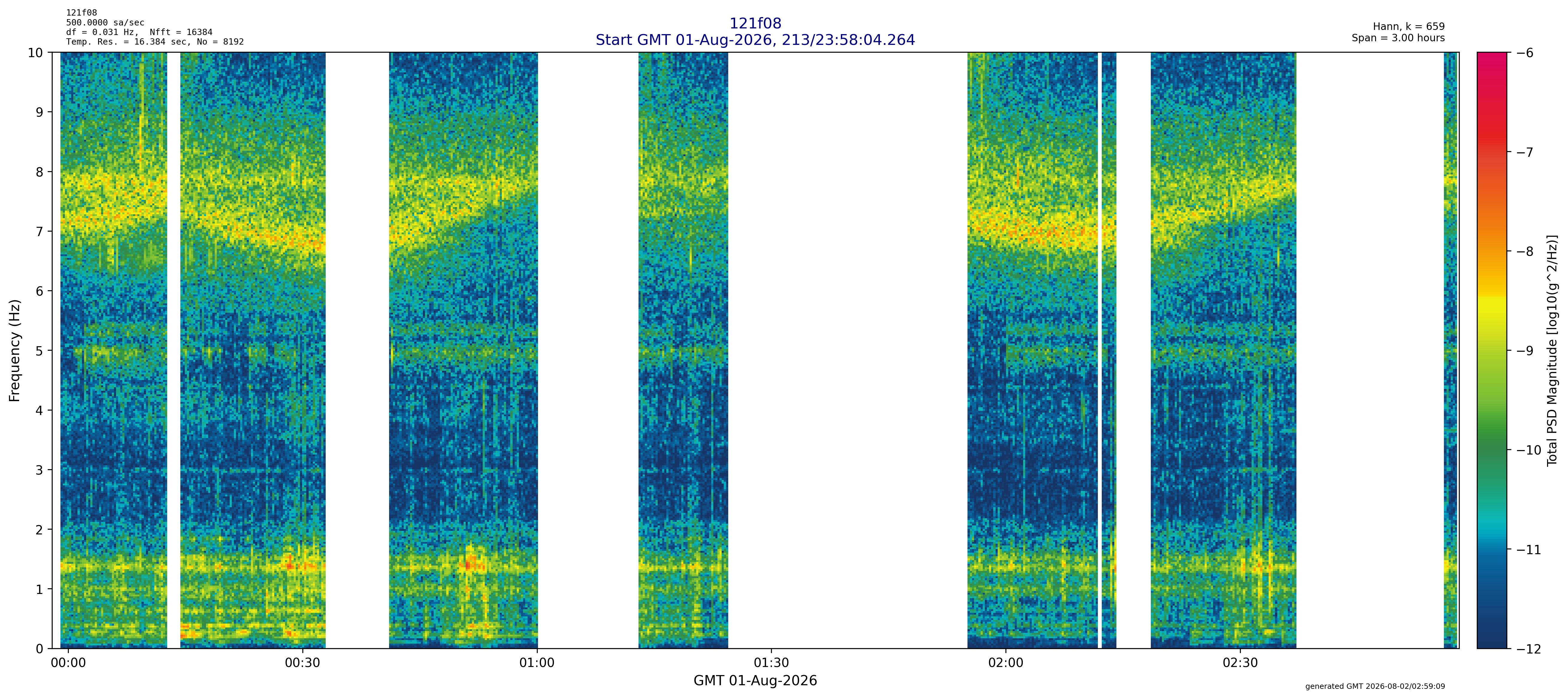This screenshot has height=699, width=1568.
Task: Click the frequency axis tick label "4"
Action: [39, 410]
